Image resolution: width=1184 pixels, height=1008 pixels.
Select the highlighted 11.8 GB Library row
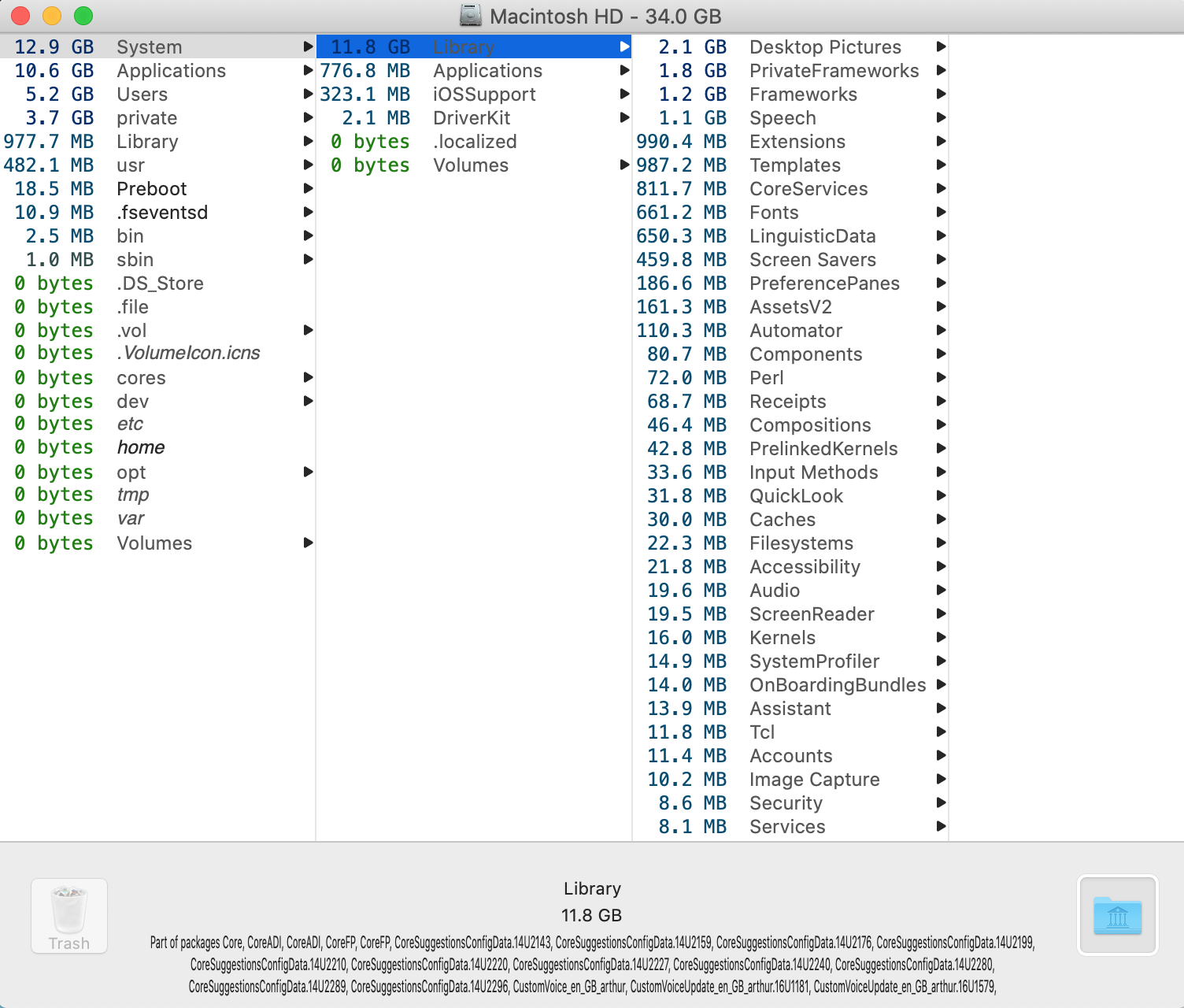point(474,47)
